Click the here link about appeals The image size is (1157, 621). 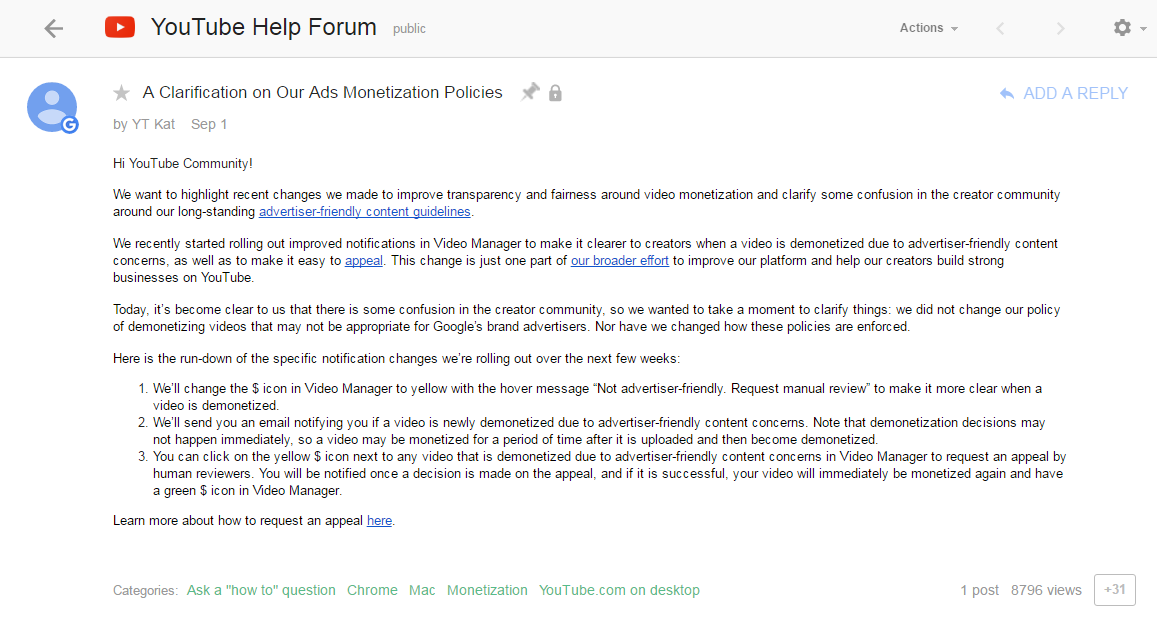[379, 521]
